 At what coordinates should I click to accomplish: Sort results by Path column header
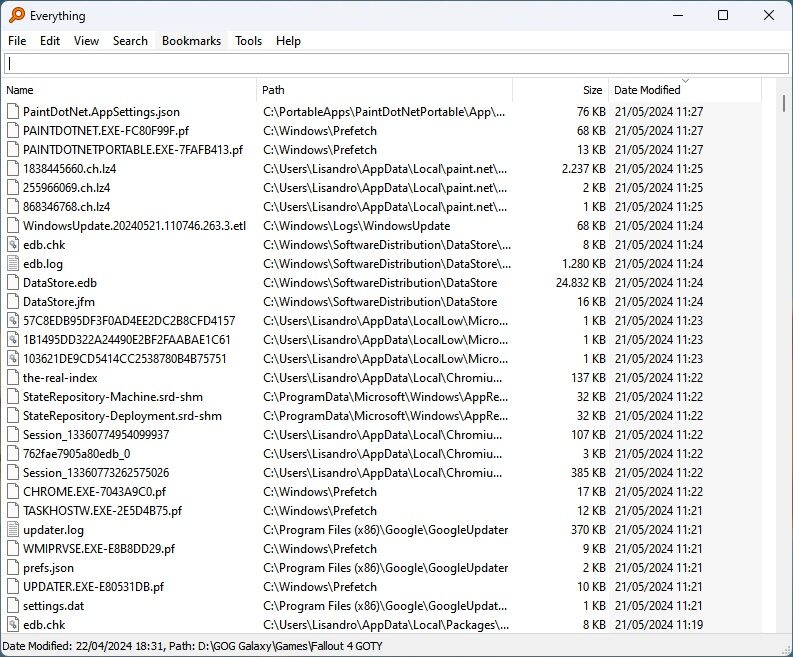385,90
